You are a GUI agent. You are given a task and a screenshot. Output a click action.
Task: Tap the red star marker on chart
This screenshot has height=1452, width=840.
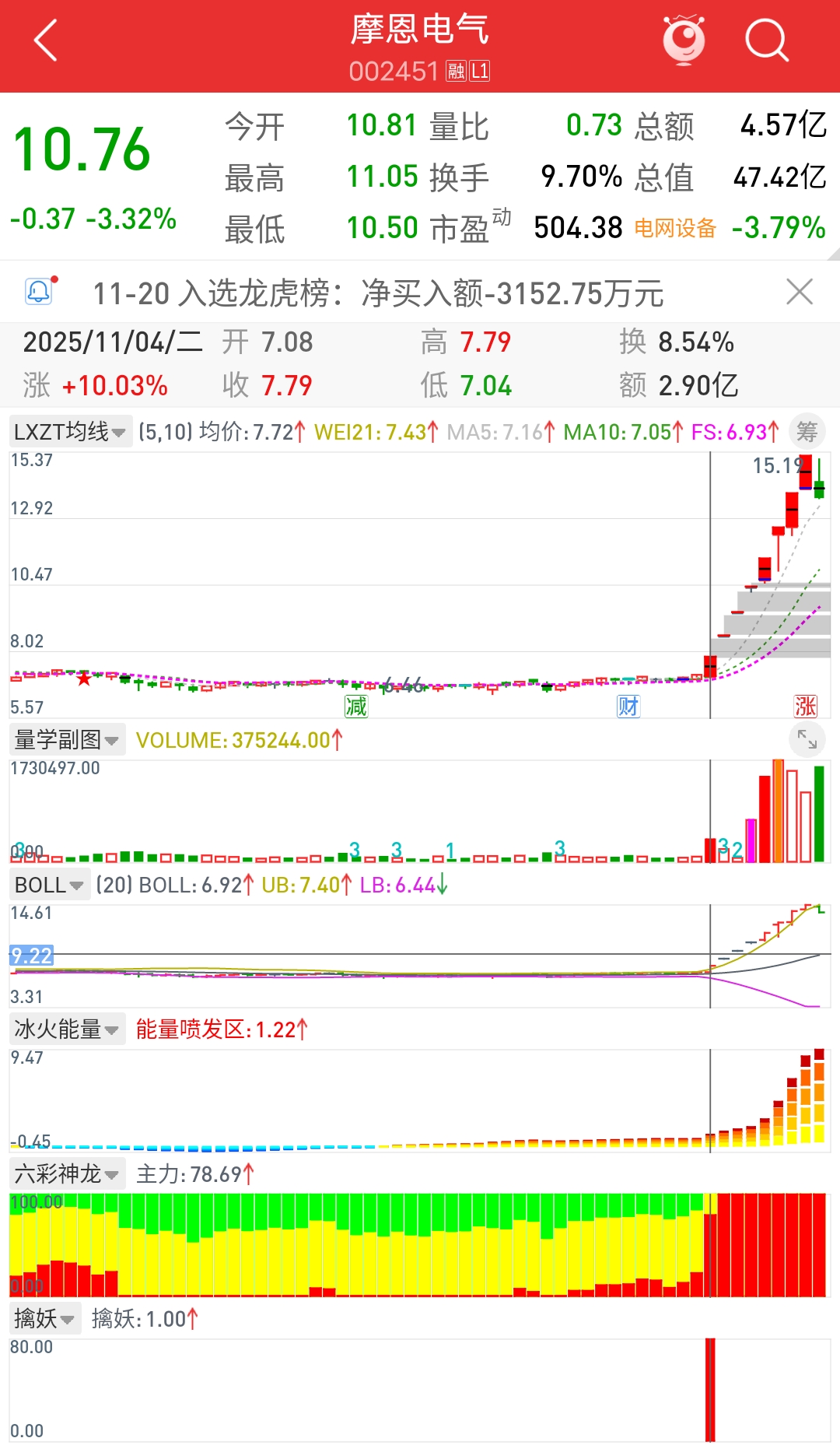[x=84, y=679]
